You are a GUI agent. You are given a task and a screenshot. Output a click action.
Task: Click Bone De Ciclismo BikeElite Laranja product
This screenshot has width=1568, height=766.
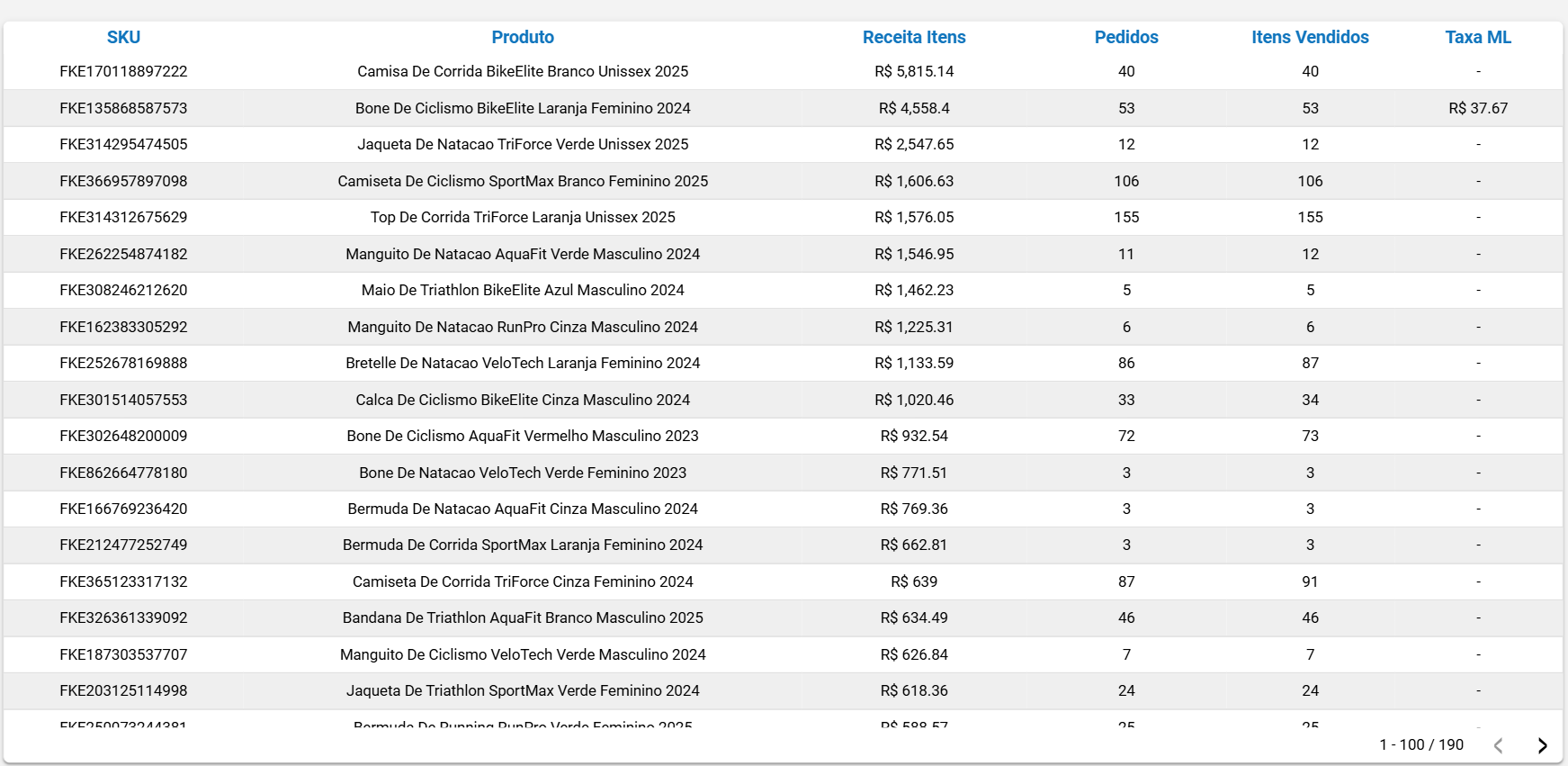[522, 108]
